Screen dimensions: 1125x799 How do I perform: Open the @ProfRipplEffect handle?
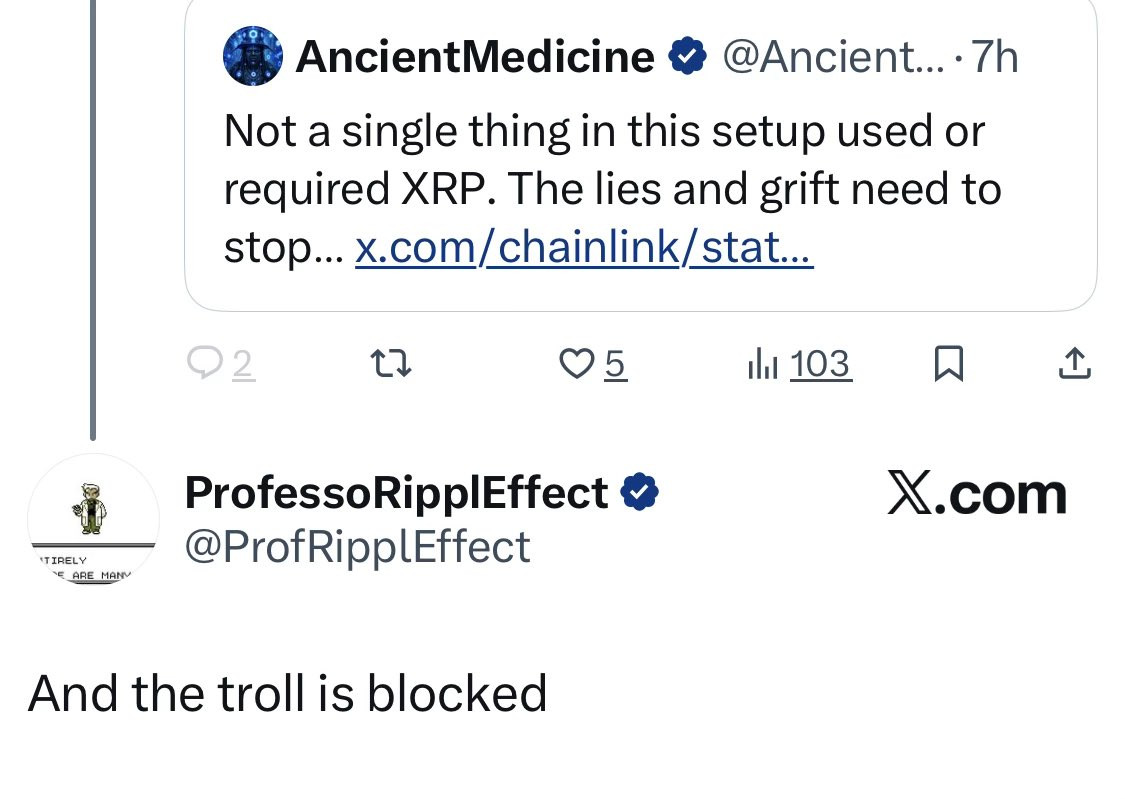point(357,546)
